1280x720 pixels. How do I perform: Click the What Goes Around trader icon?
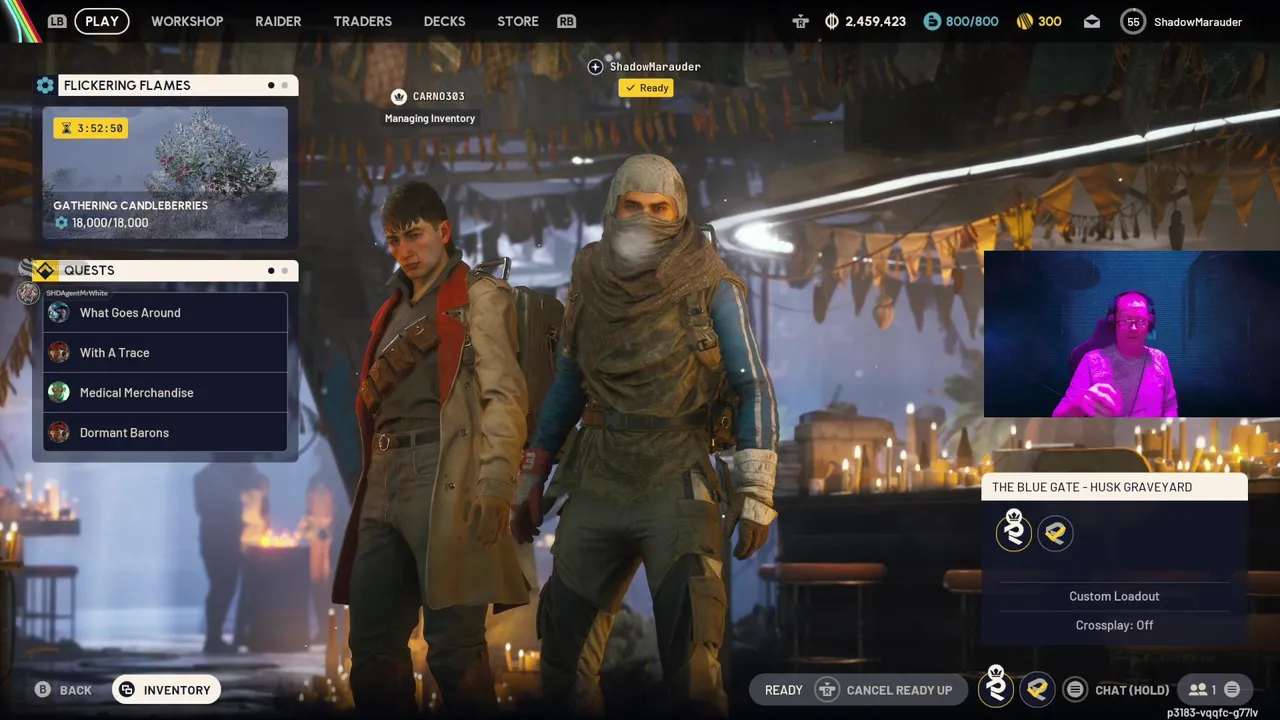pyautogui.click(x=59, y=313)
